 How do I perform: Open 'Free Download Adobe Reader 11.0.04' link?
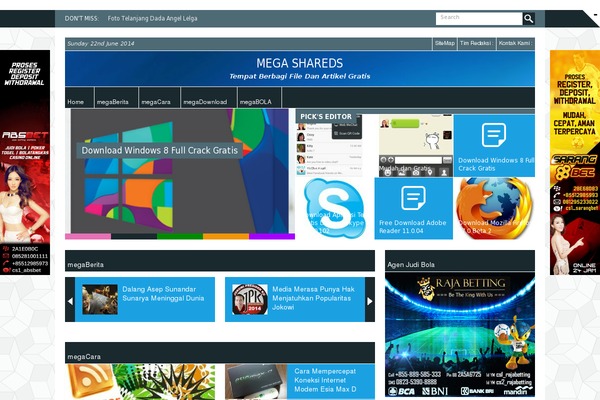click(x=412, y=227)
